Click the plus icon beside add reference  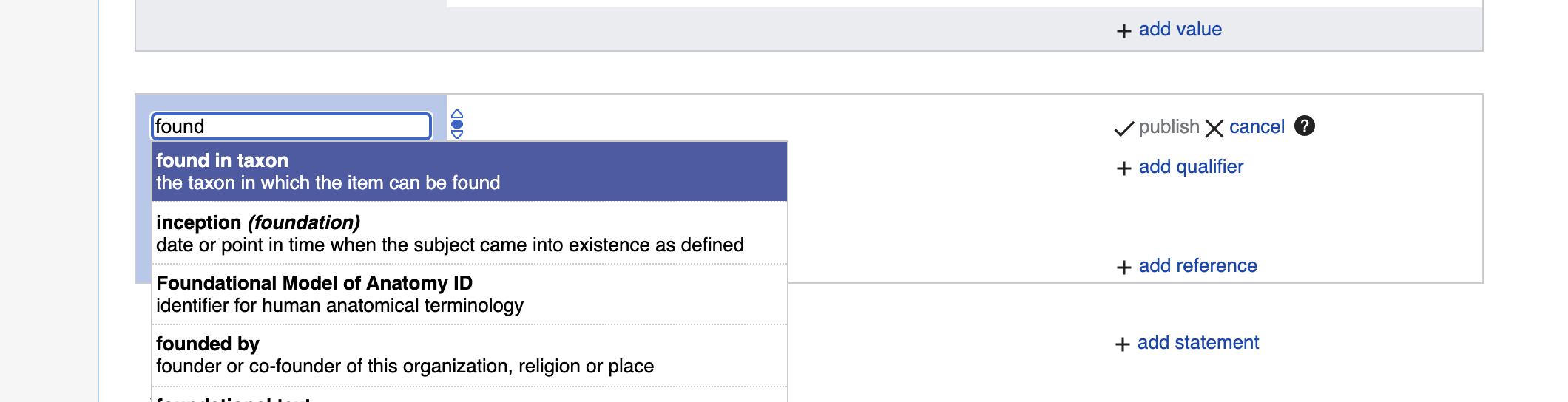click(x=1123, y=267)
